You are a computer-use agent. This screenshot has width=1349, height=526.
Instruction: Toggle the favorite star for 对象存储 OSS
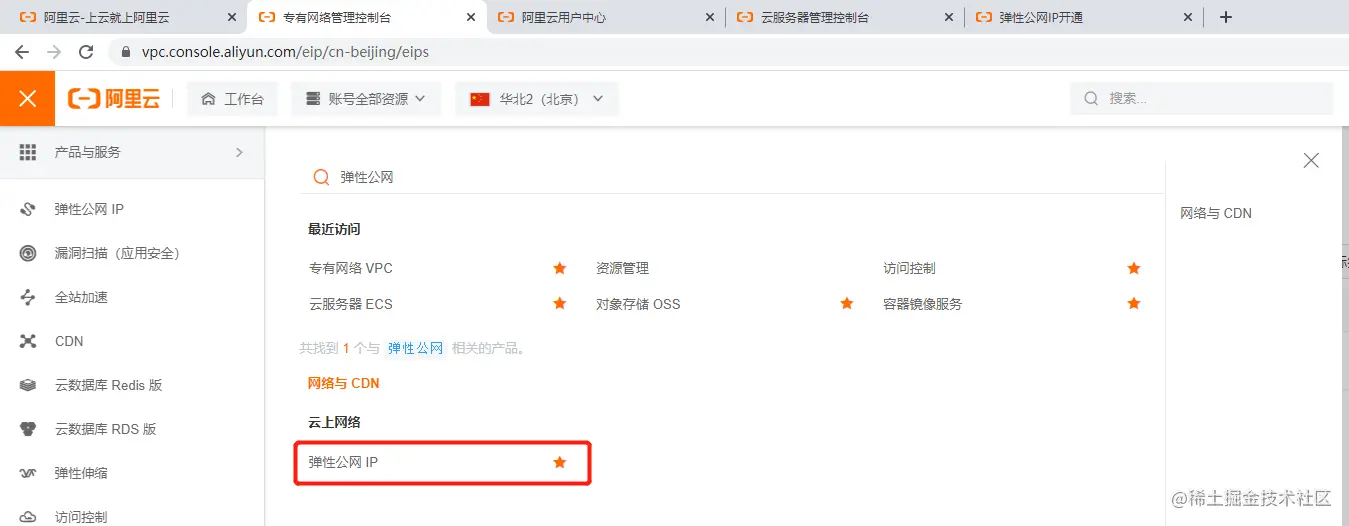pyautogui.click(x=847, y=303)
